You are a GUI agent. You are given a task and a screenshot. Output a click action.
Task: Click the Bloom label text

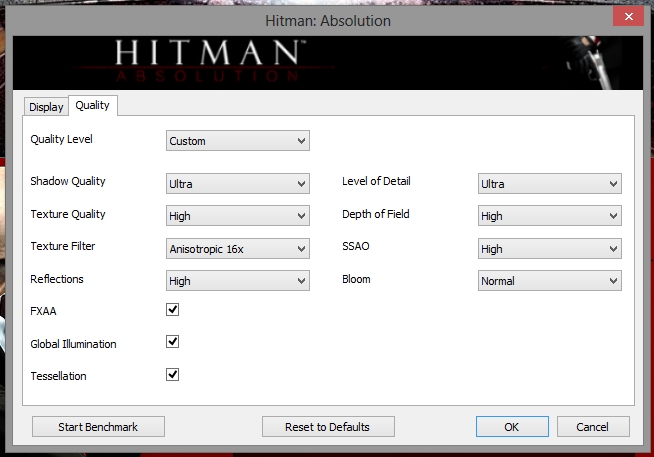(x=356, y=279)
